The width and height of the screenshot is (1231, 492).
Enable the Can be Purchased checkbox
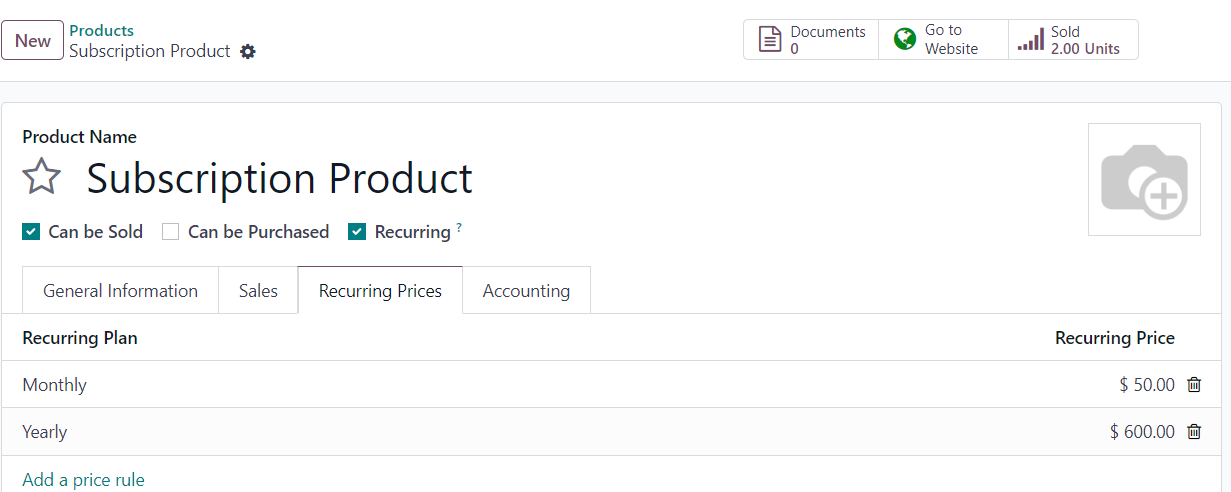point(171,232)
